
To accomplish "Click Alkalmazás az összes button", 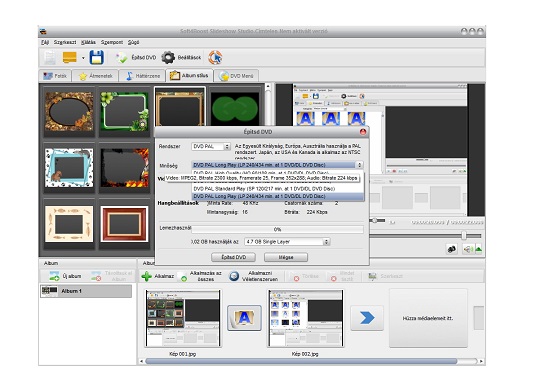I will pyautogui.click(x=200, y=276).
